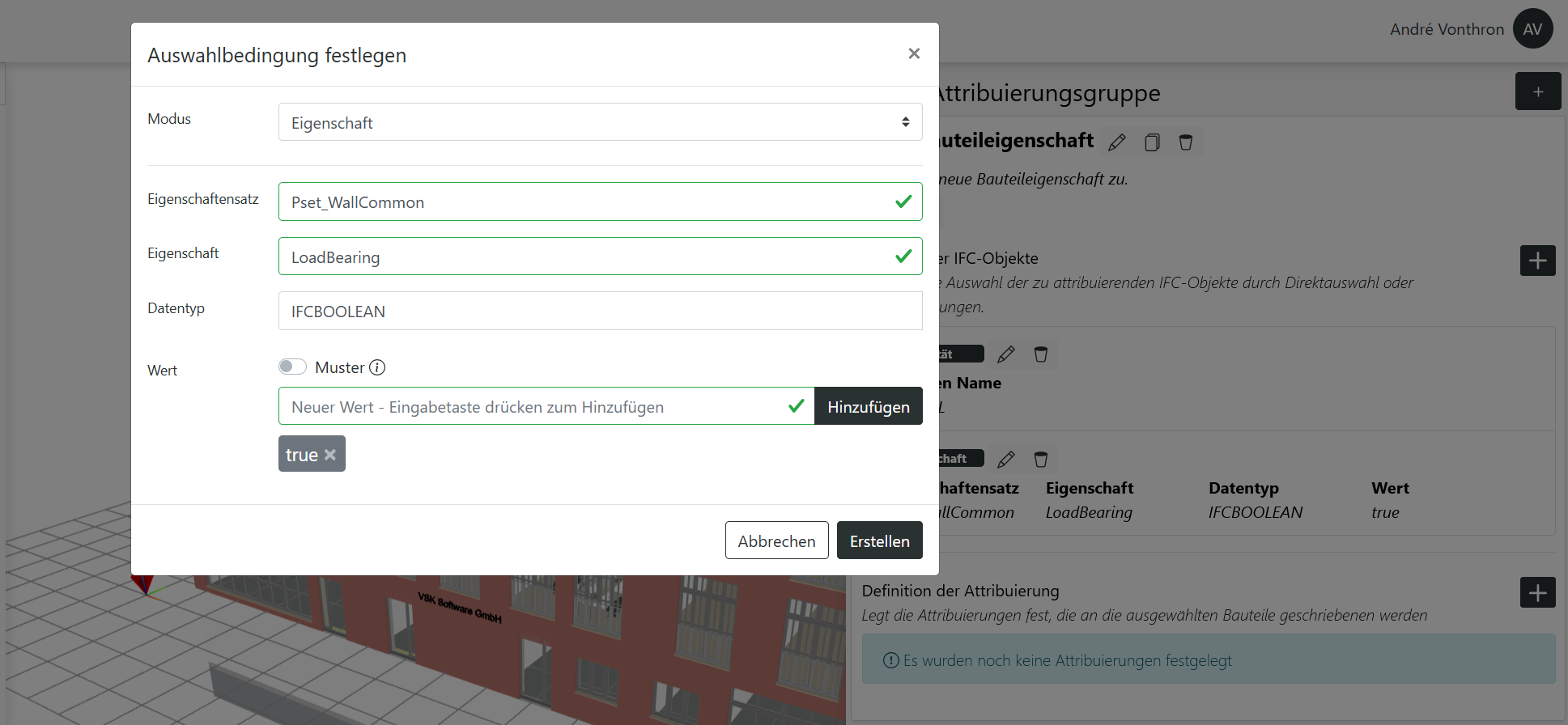Click the Eigenschaft column header in background
The width and height of the screenshot is (1568, 725).
(1090, 488)
